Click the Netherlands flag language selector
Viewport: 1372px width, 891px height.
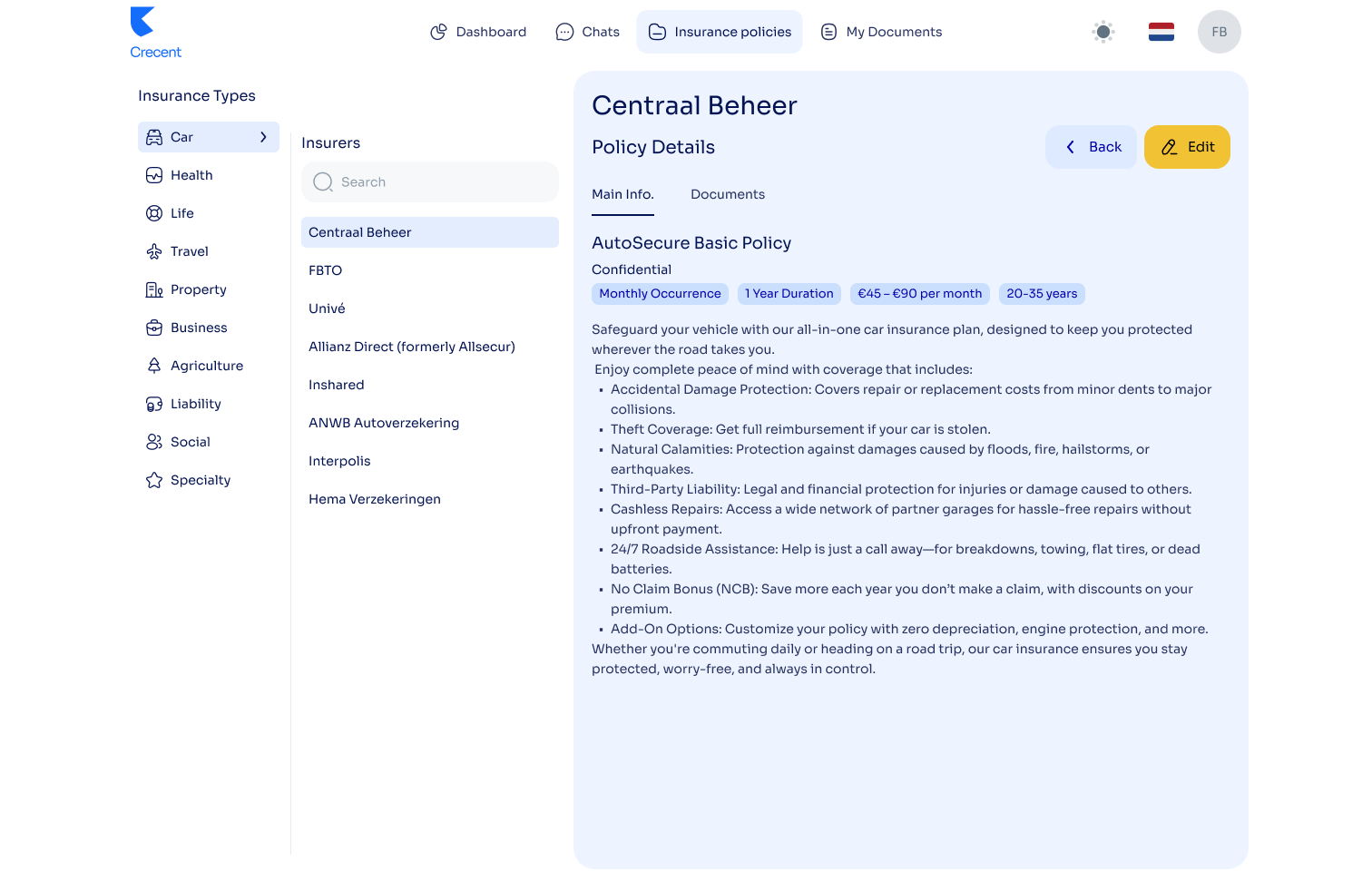1161,32
